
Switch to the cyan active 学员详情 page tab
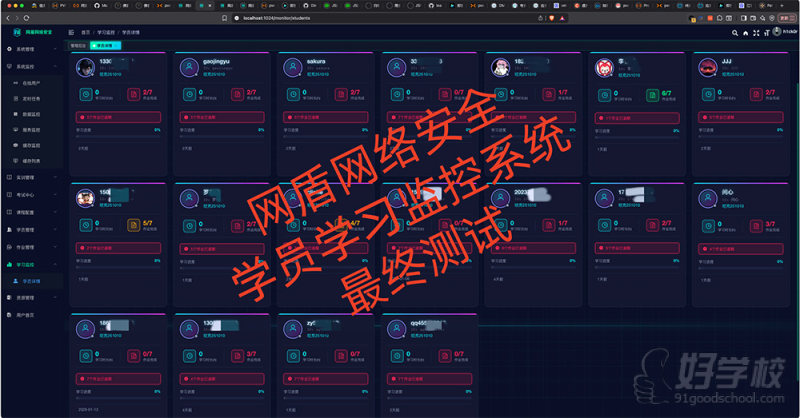coord(105,45)
